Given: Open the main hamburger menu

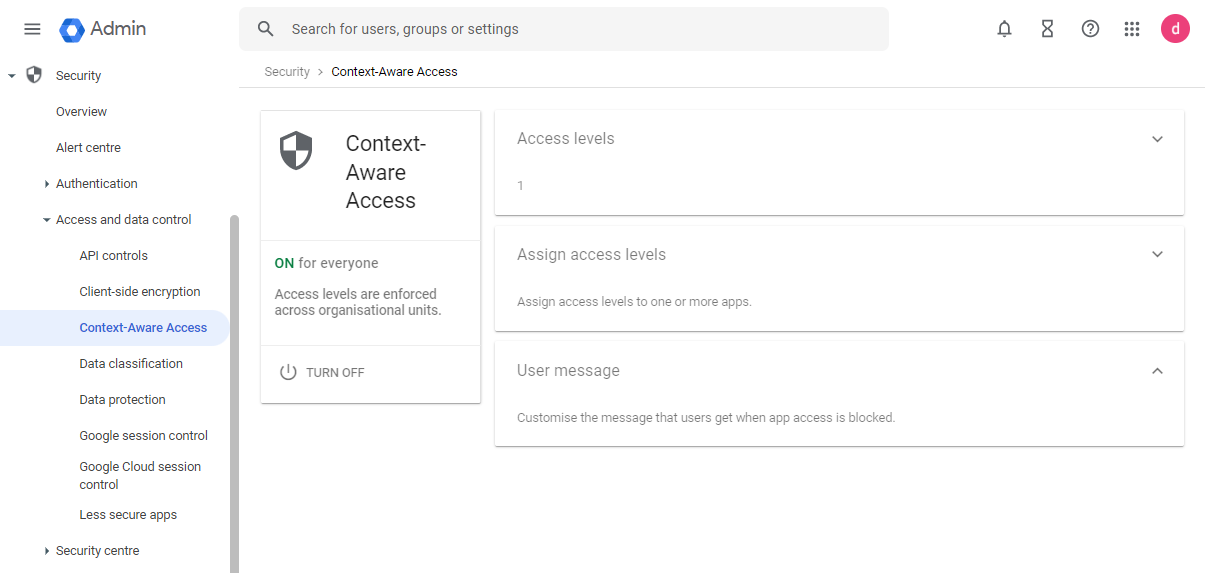Looking at the screenshot, I should click(x=32, y=29).
